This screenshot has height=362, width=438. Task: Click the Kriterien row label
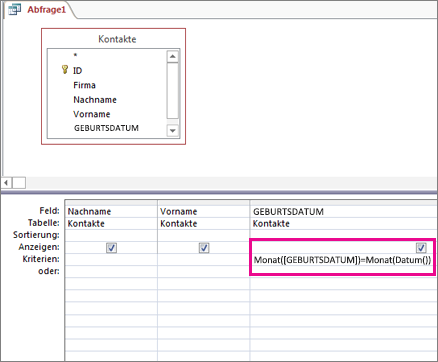click(41, 259)
